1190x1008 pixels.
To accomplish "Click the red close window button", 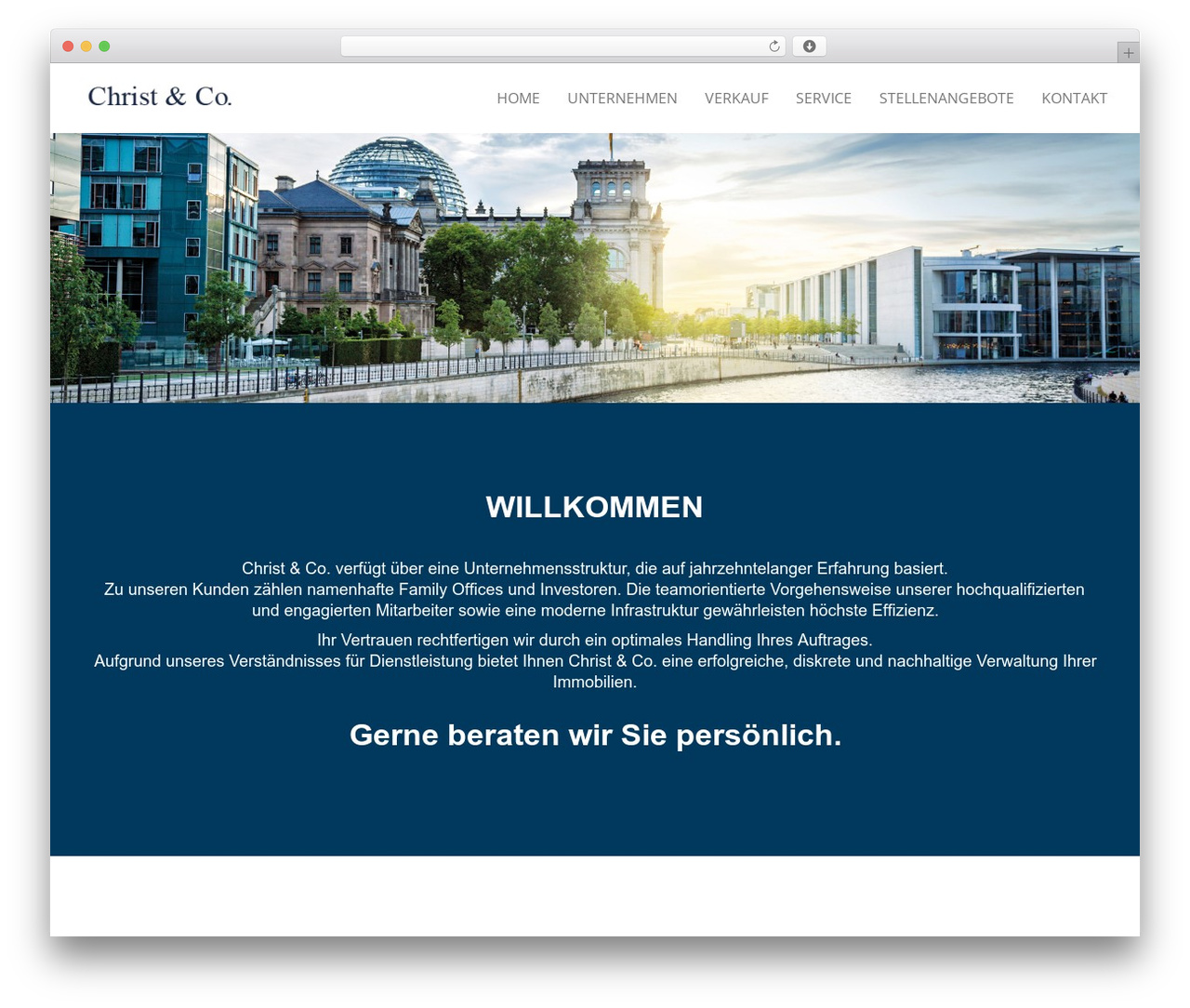I will [x=68, y=46].
